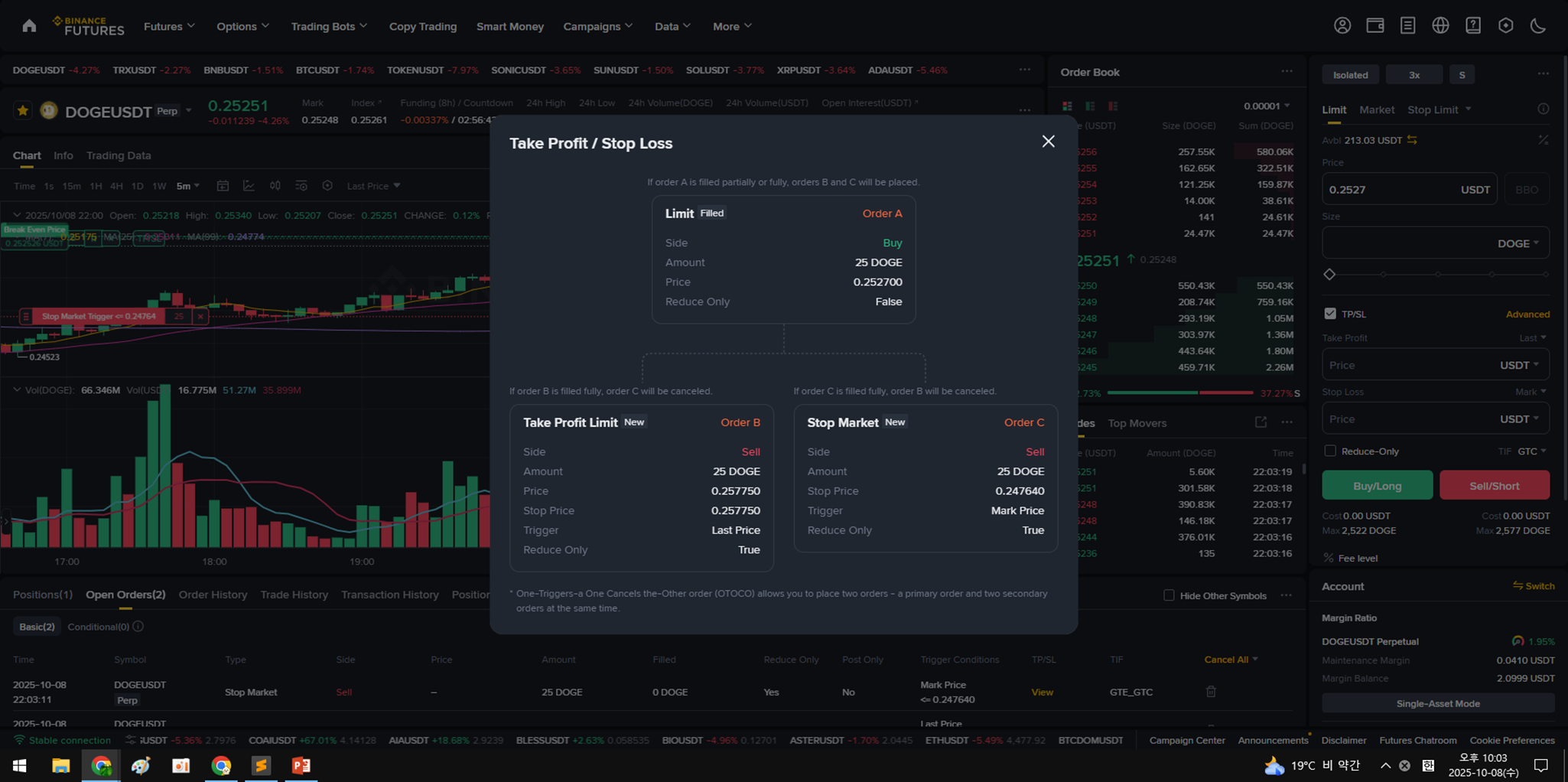The height and width of the screenshot is (782, 1568).
Task: Open the Positions(1) tab
Action: [43, 595]
